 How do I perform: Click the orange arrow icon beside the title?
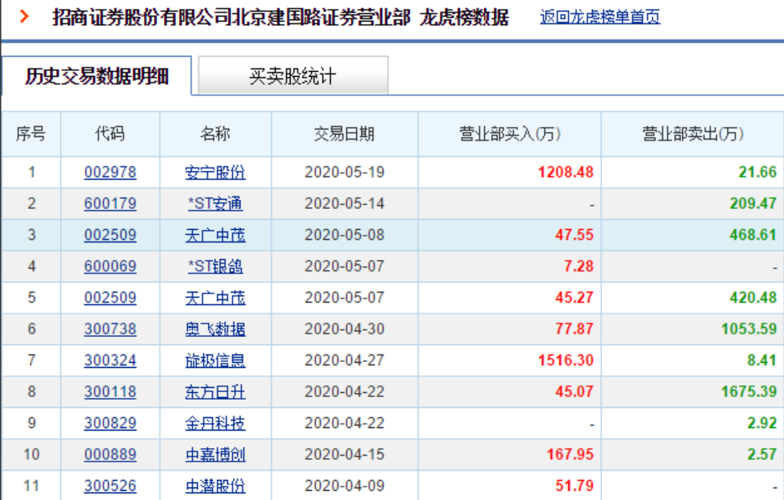(x=24, y=17)
